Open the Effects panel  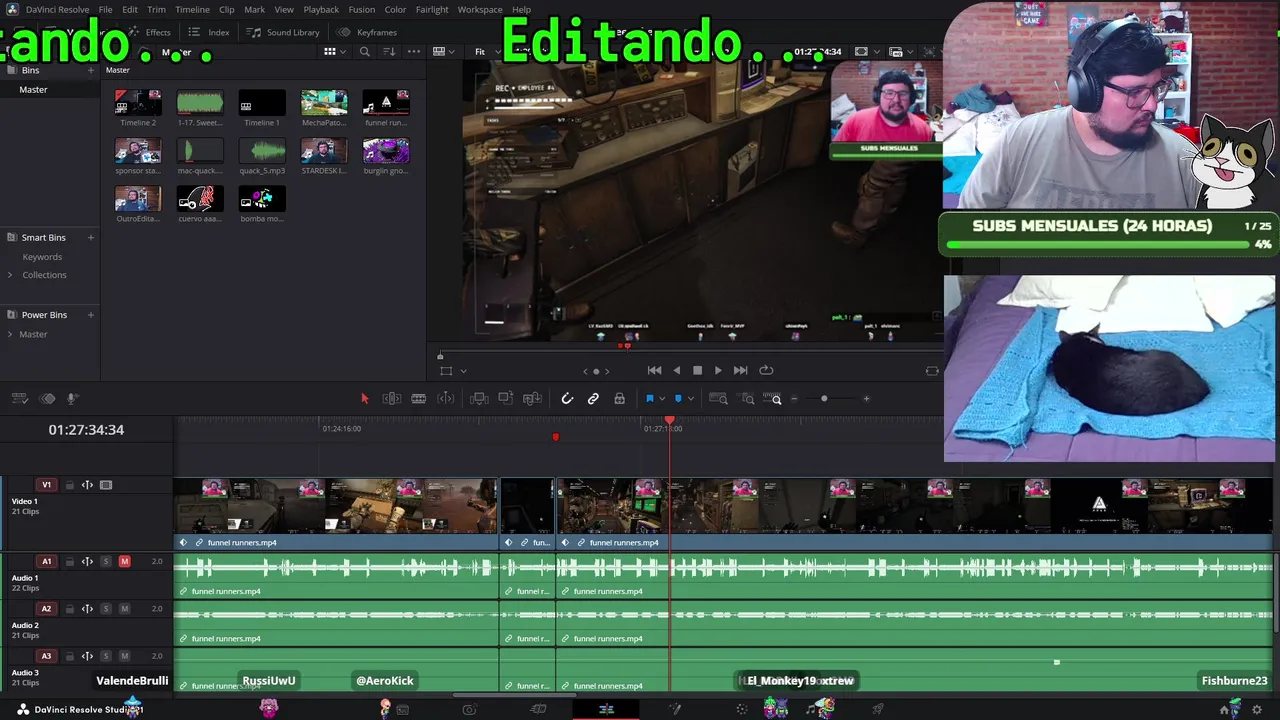(x=150, y=32)
